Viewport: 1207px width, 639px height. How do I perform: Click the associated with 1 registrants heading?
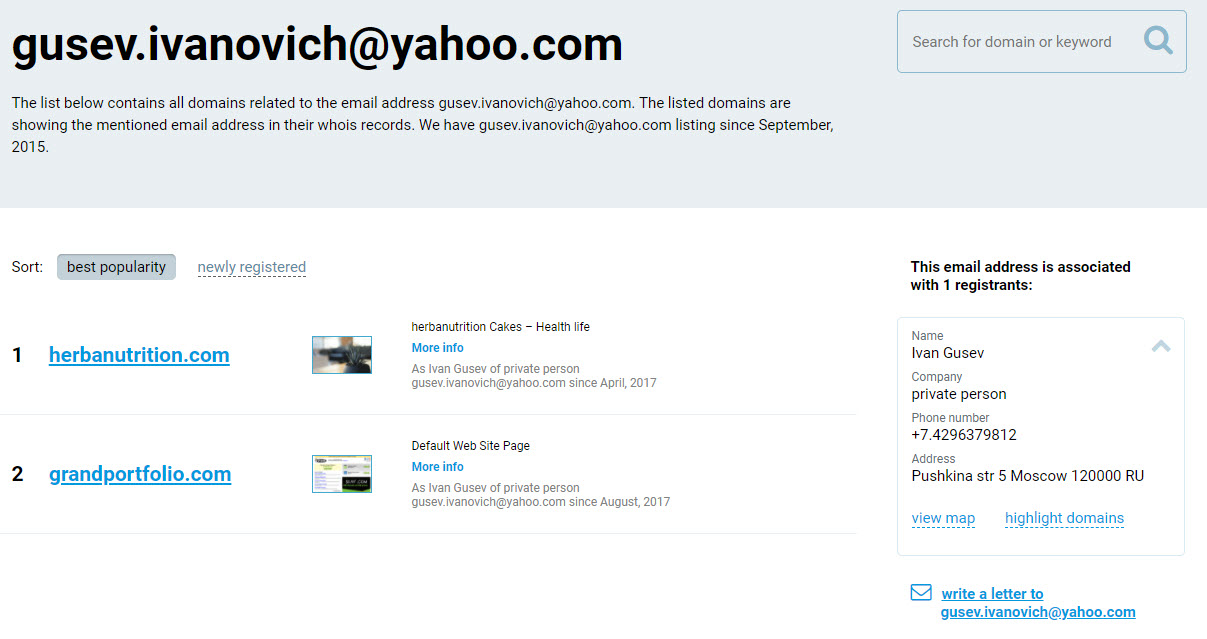click(x=1021, y=276)
